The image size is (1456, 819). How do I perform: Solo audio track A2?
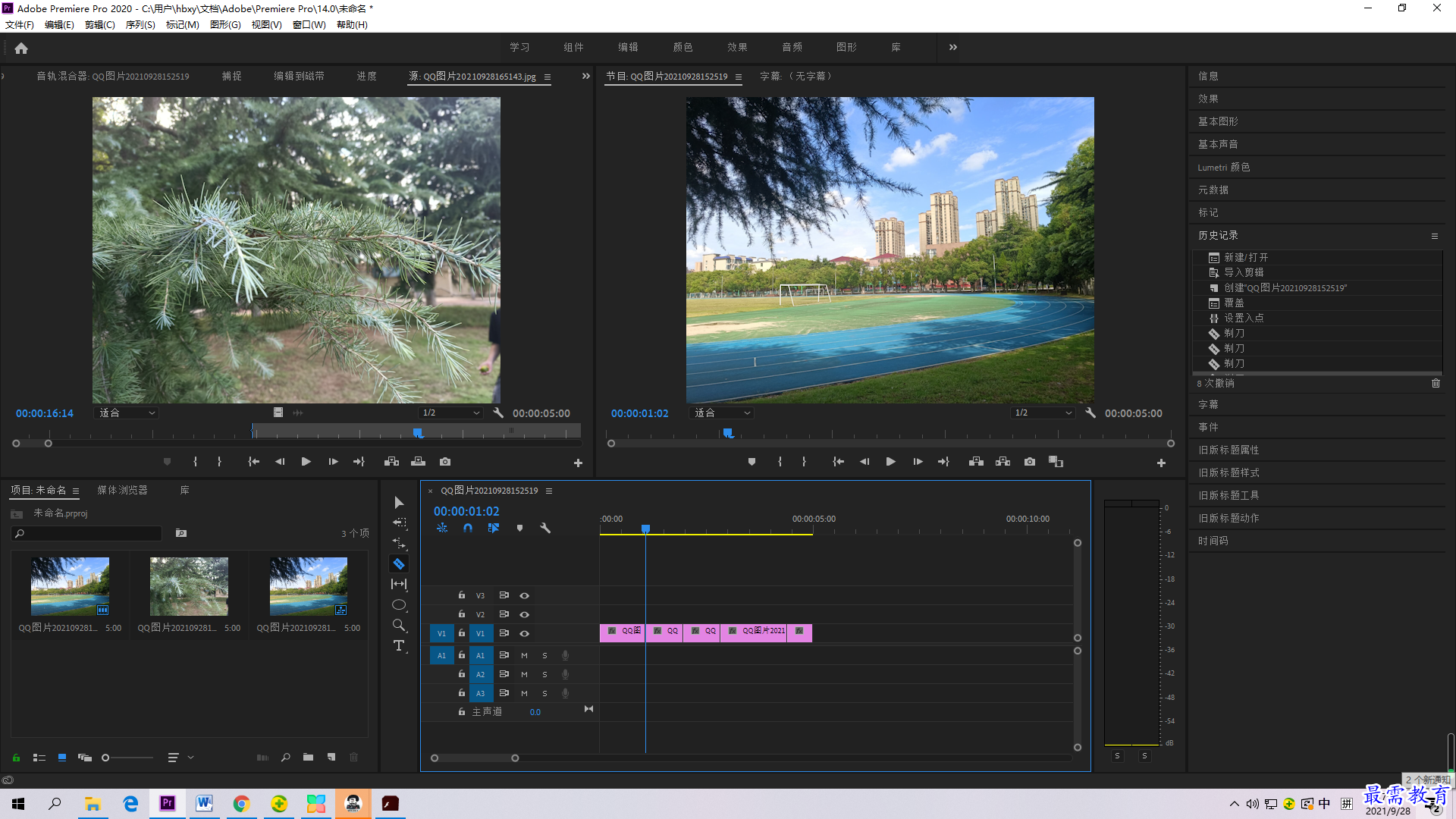(x=544, y=674)
